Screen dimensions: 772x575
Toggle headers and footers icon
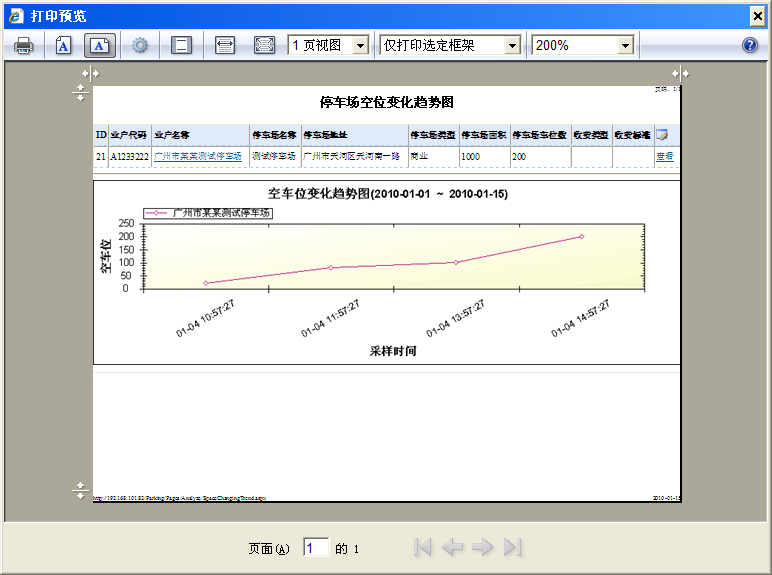181,46
